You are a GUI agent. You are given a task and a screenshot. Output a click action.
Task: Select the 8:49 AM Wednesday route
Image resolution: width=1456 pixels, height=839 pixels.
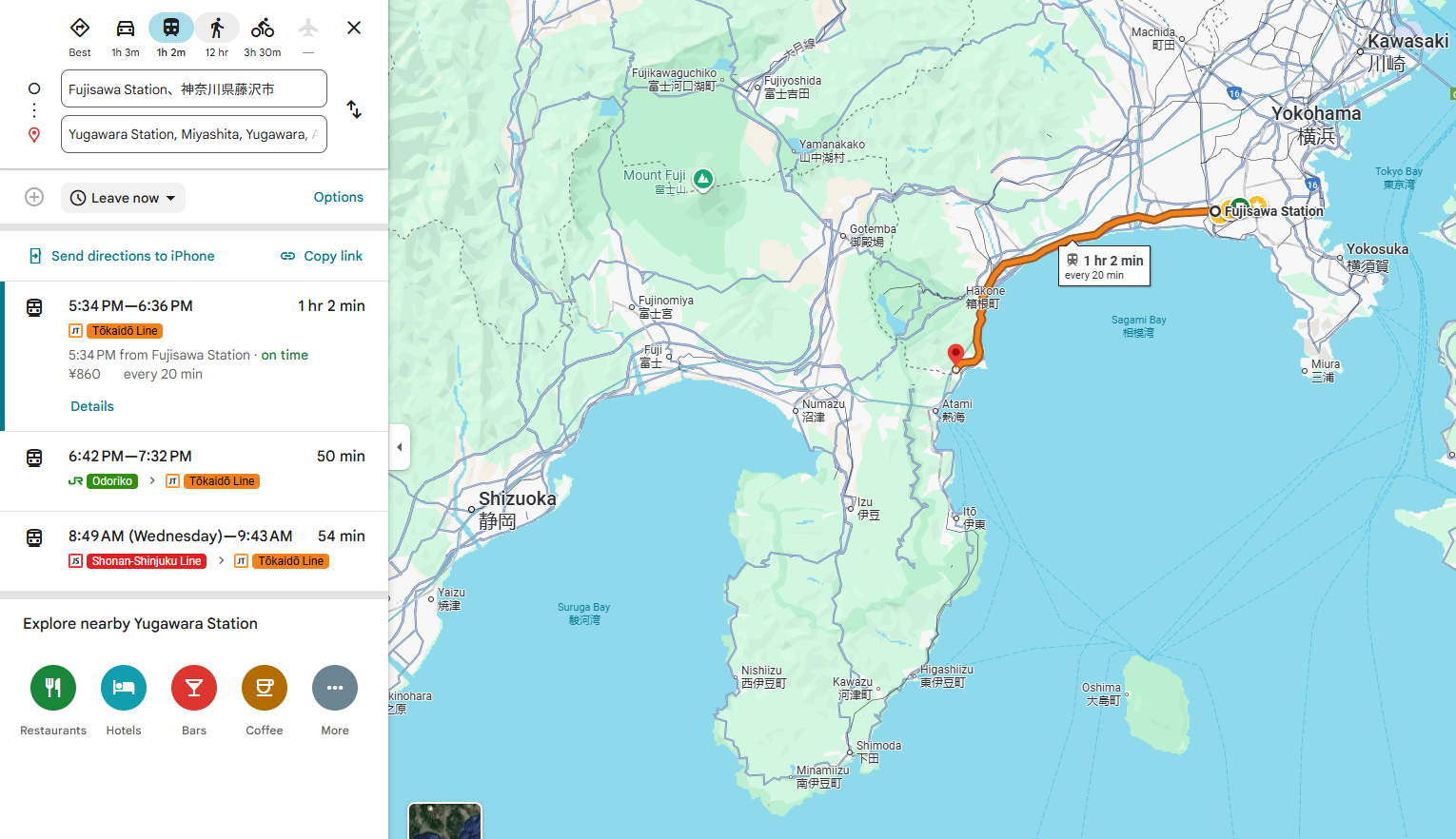click(x=194, y=551)
